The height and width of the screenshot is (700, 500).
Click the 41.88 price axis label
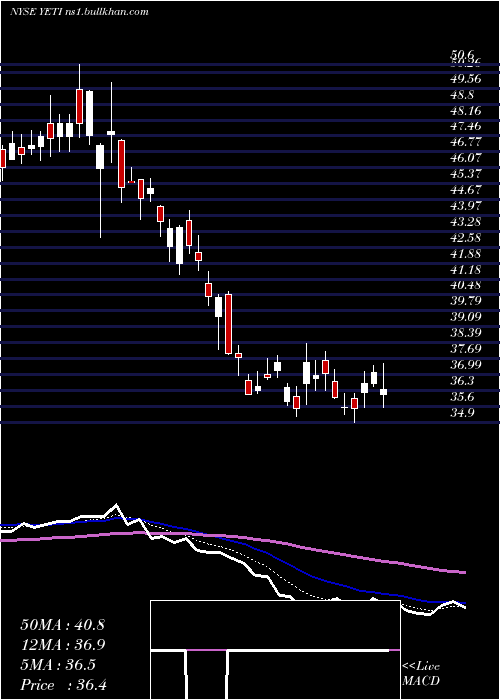[466, 253]
